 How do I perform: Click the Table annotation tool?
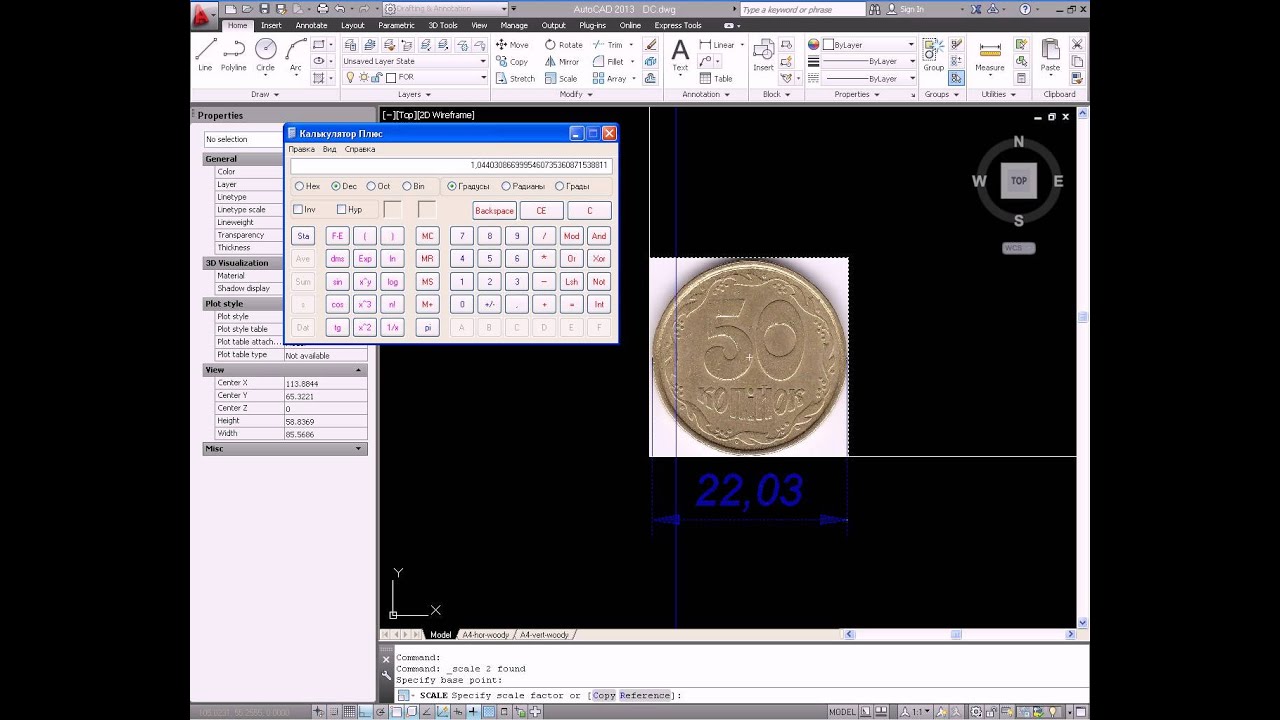point(716,78)
